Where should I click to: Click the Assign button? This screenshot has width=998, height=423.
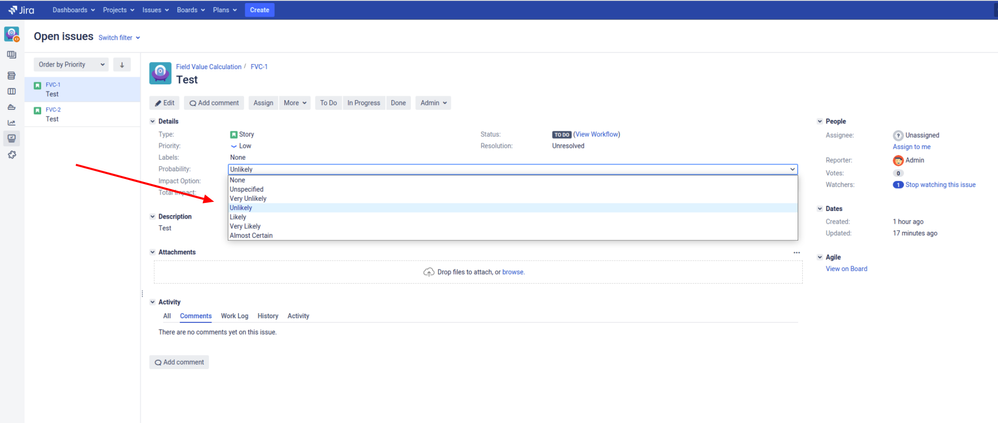coord(263,103)
